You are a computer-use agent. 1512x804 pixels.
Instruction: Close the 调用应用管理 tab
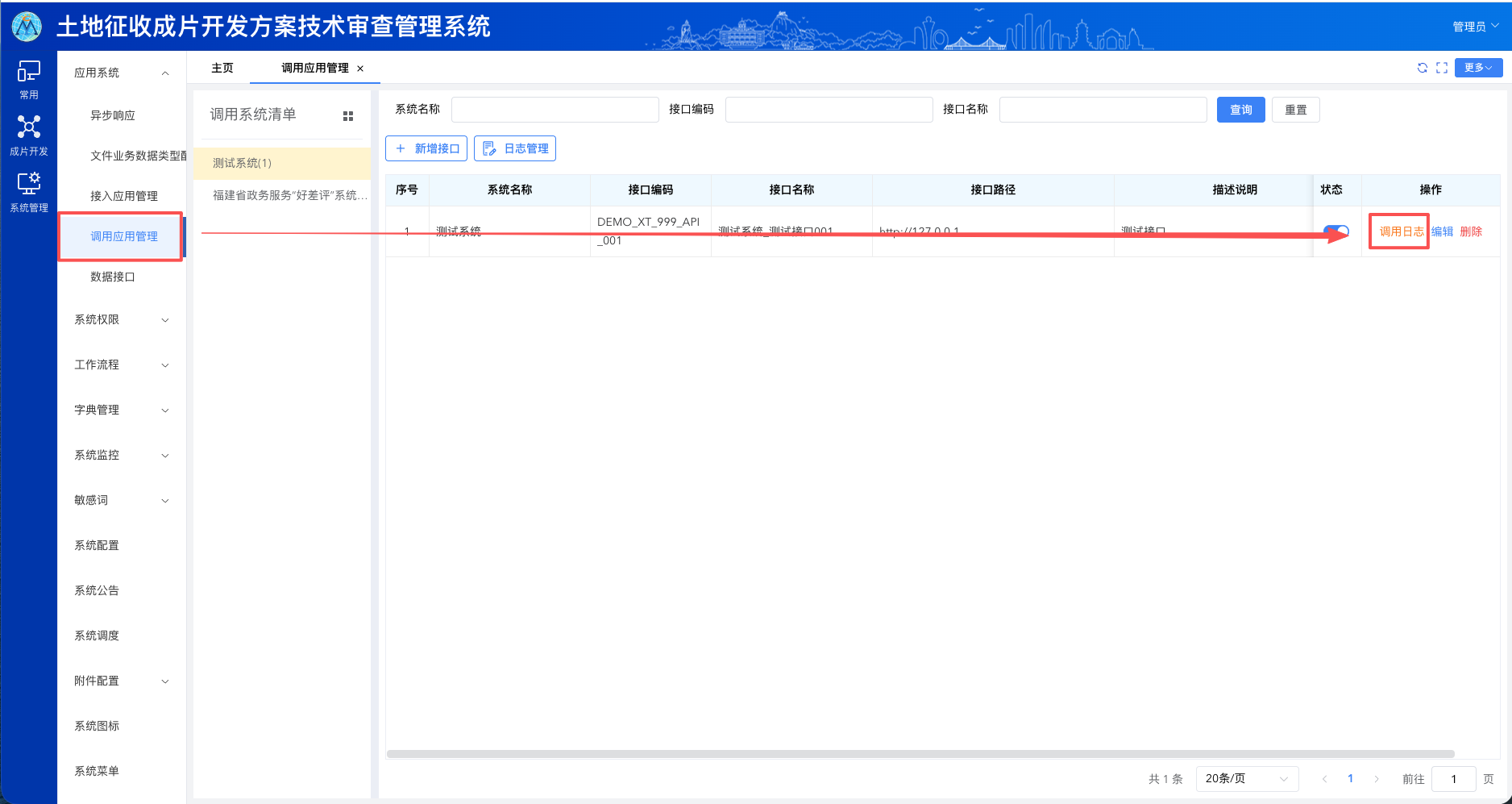click(361, 69)
